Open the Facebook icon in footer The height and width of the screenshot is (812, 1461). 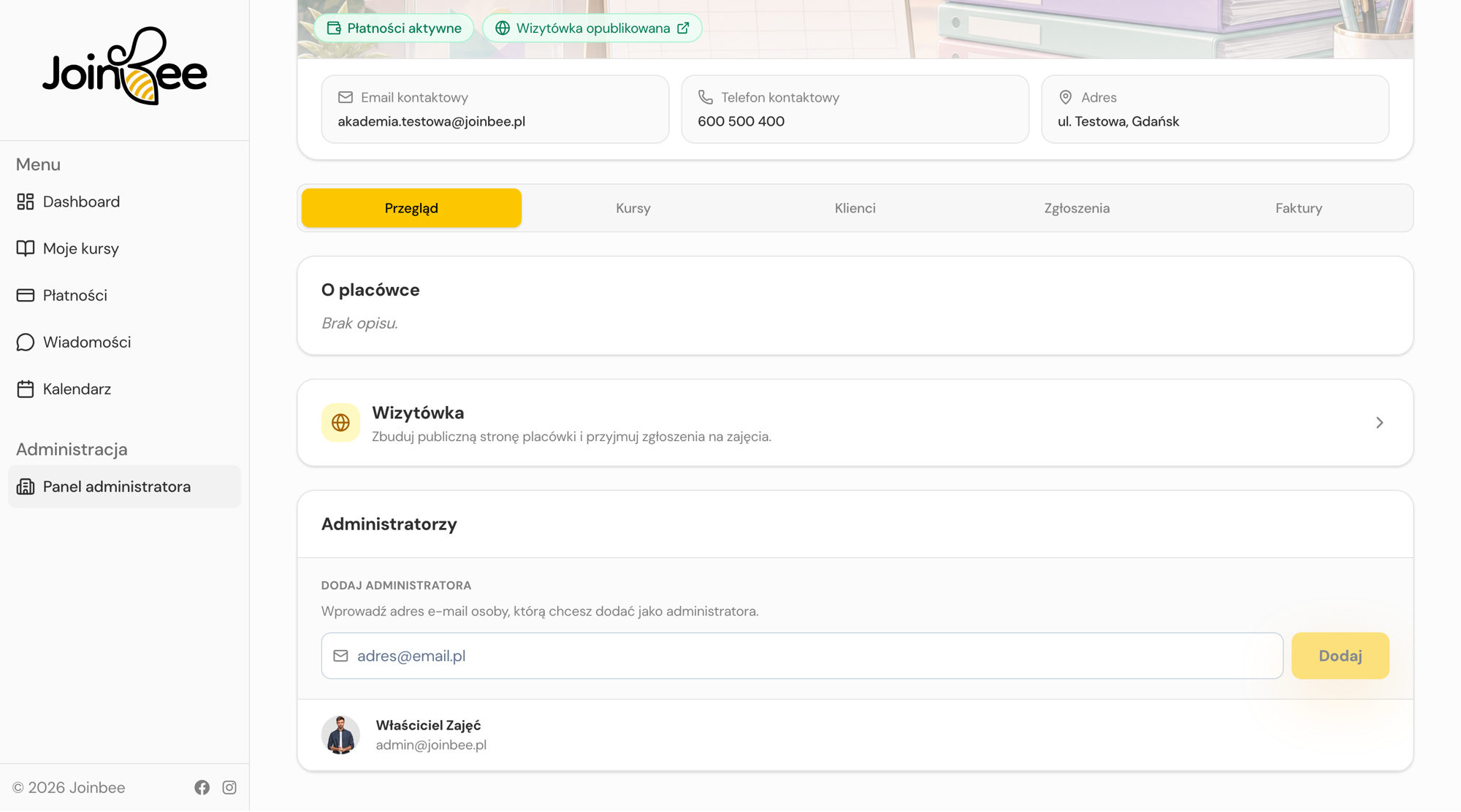click(x=202, y=787)
